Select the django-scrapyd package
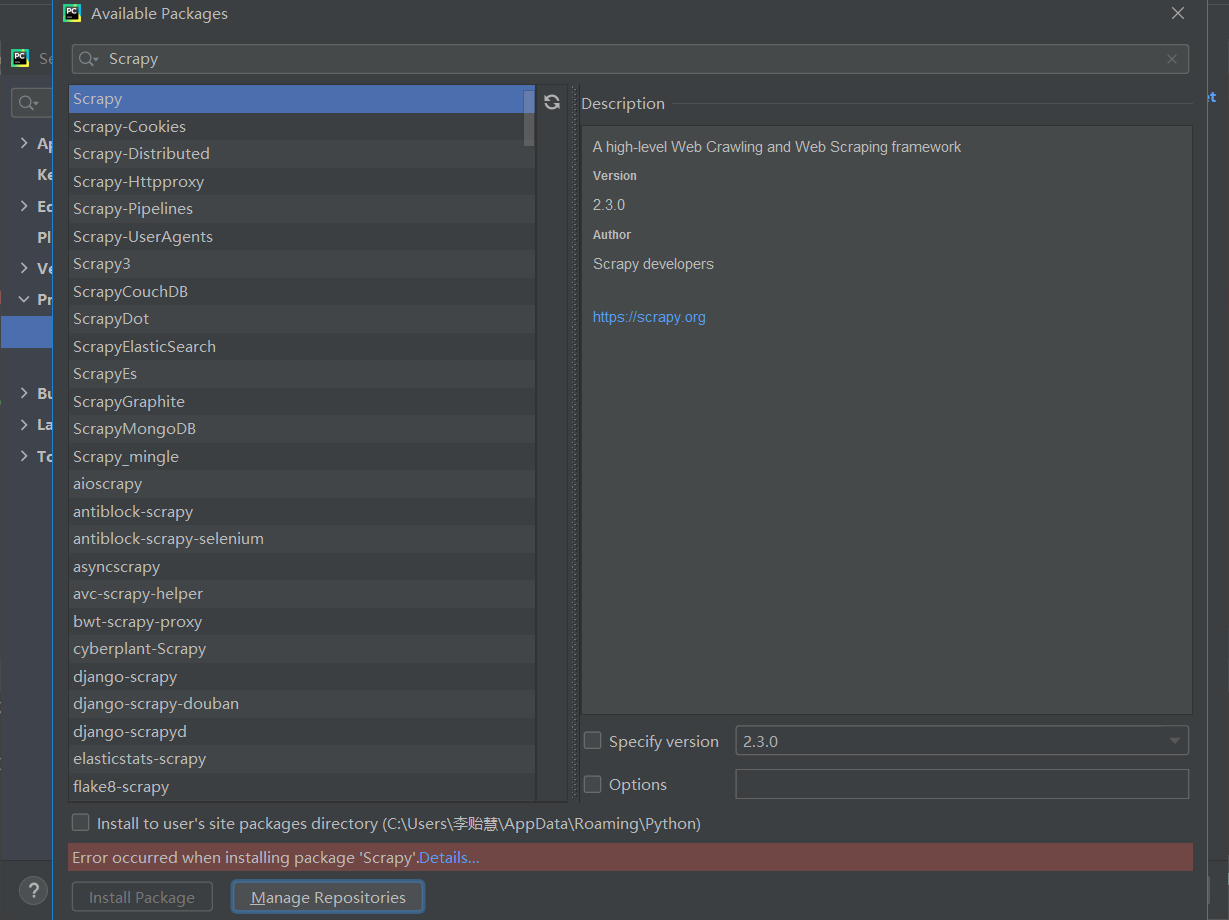This screenshot has height=920, width=1229. pos(301,731)
